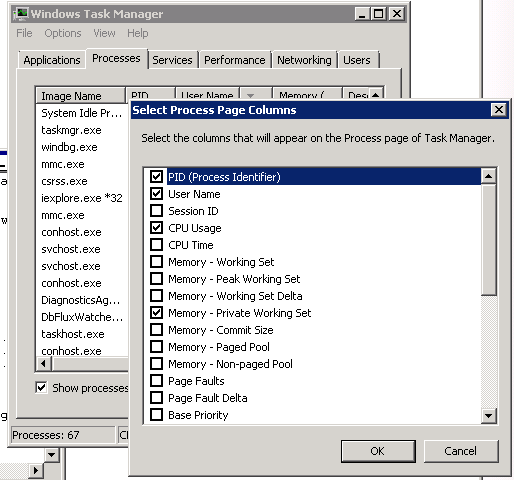The height and width of the screenshot is (480, 514).
Task: Uncheck the CPU Usage column checkbox
Action: pos(156,228)
